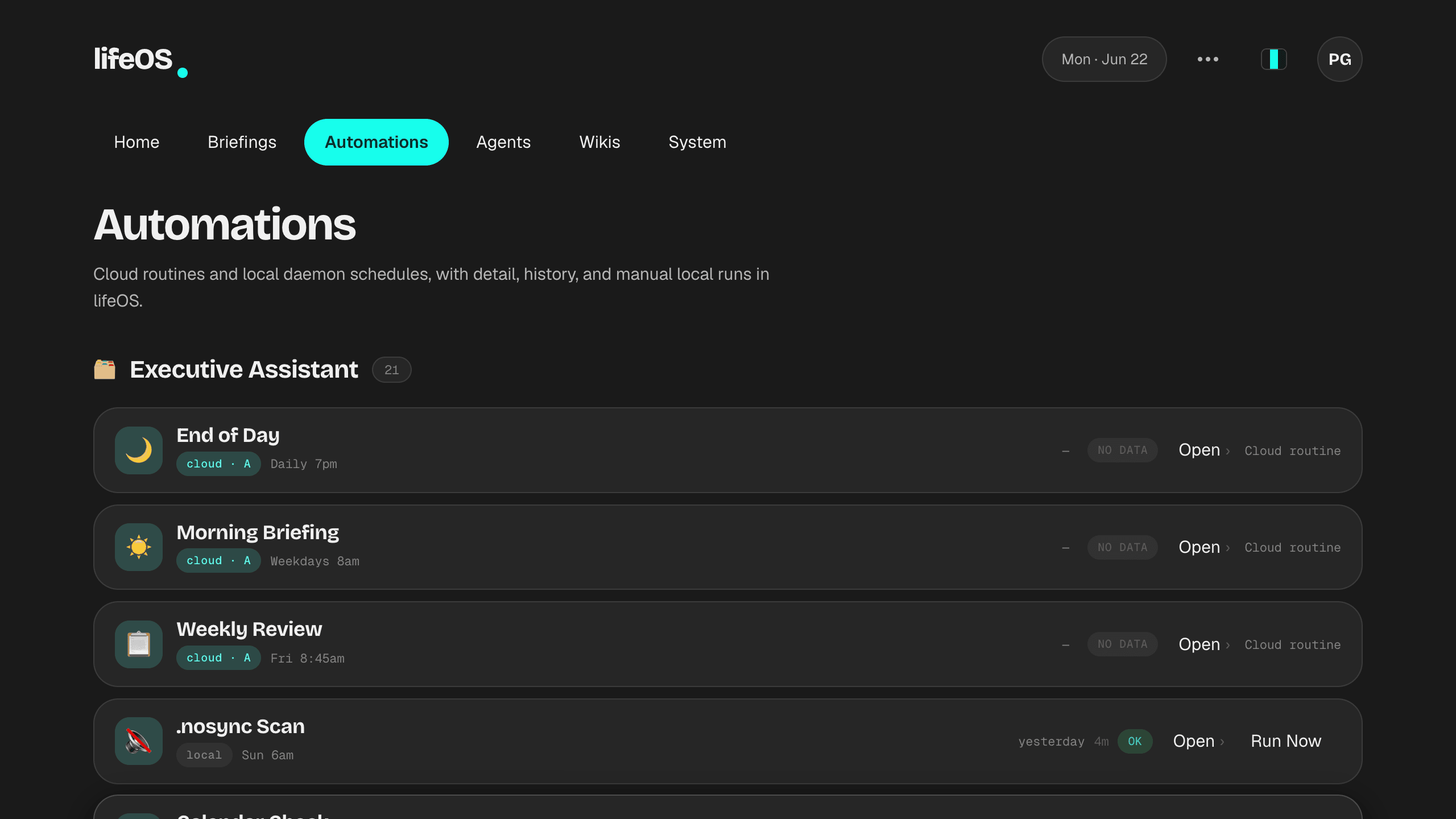Click the Weekly Review clipboard icon
The height and width of the screenshot is (819, 1456).
click(139, 644)
